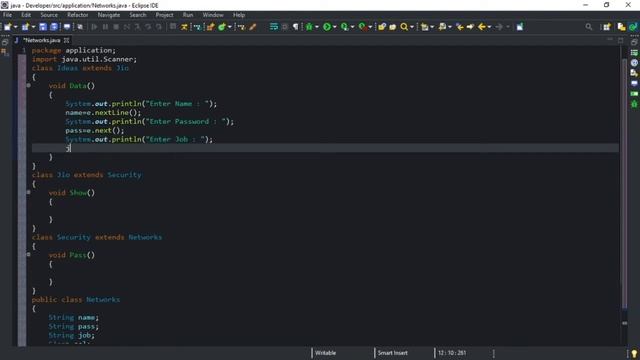Click the Coverage run icon
The height and width of the screenshot is (360, 640).
pyautogui.click(x=344, y=27)
